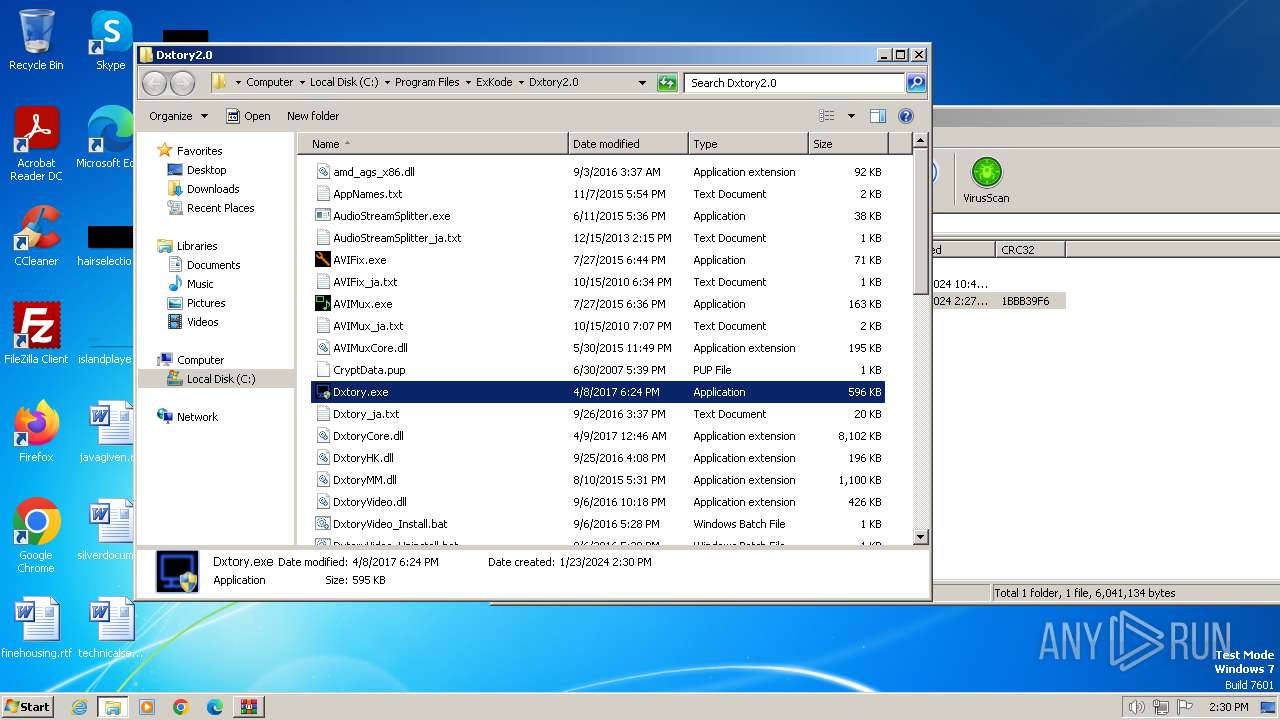Click the Open toolbar button
Image resolution: width=1280 pixels, height=720 pixels.
point(248,116)
